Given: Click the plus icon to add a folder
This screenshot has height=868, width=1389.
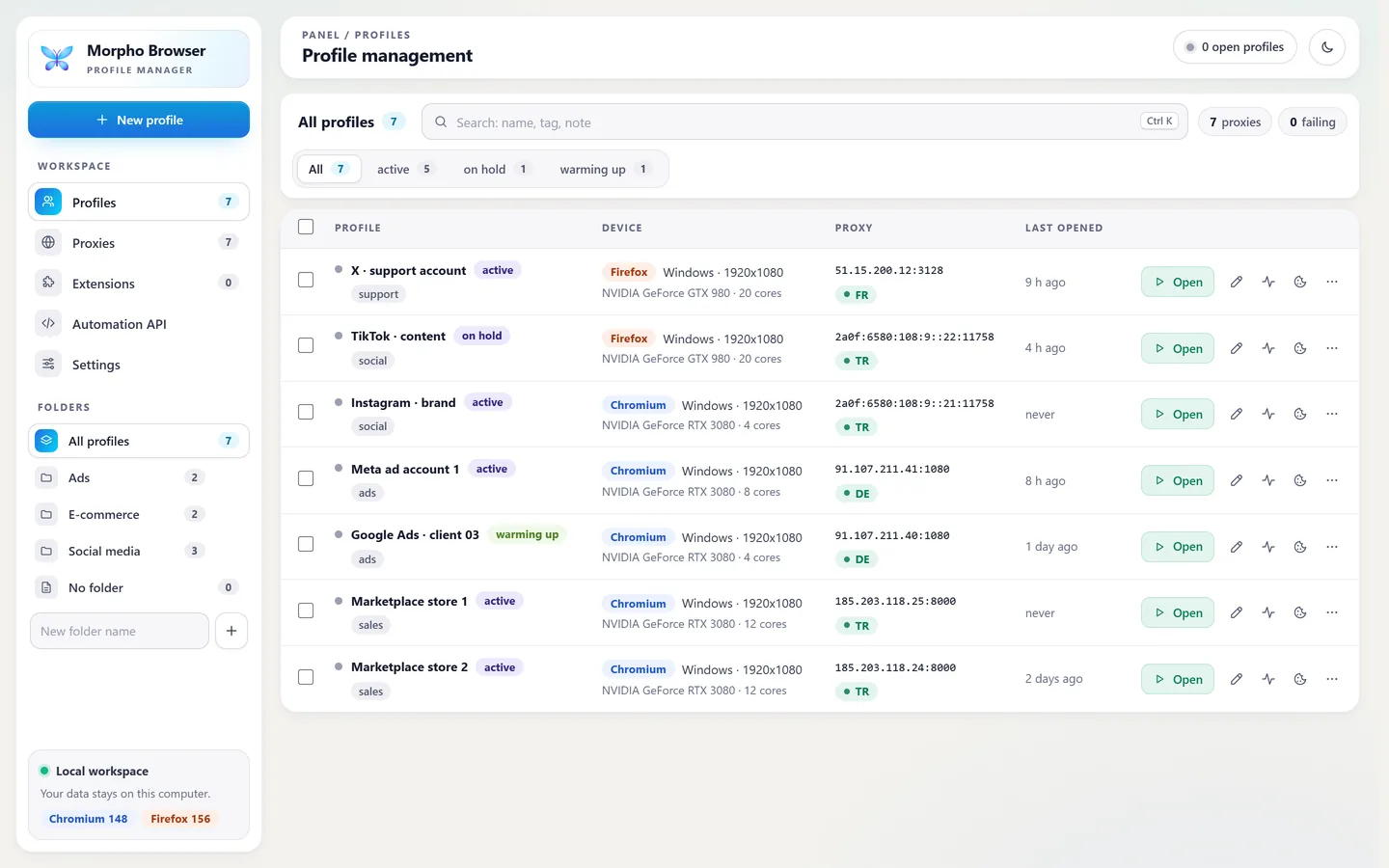Looking at the screenshot, I should coord(231,631).
